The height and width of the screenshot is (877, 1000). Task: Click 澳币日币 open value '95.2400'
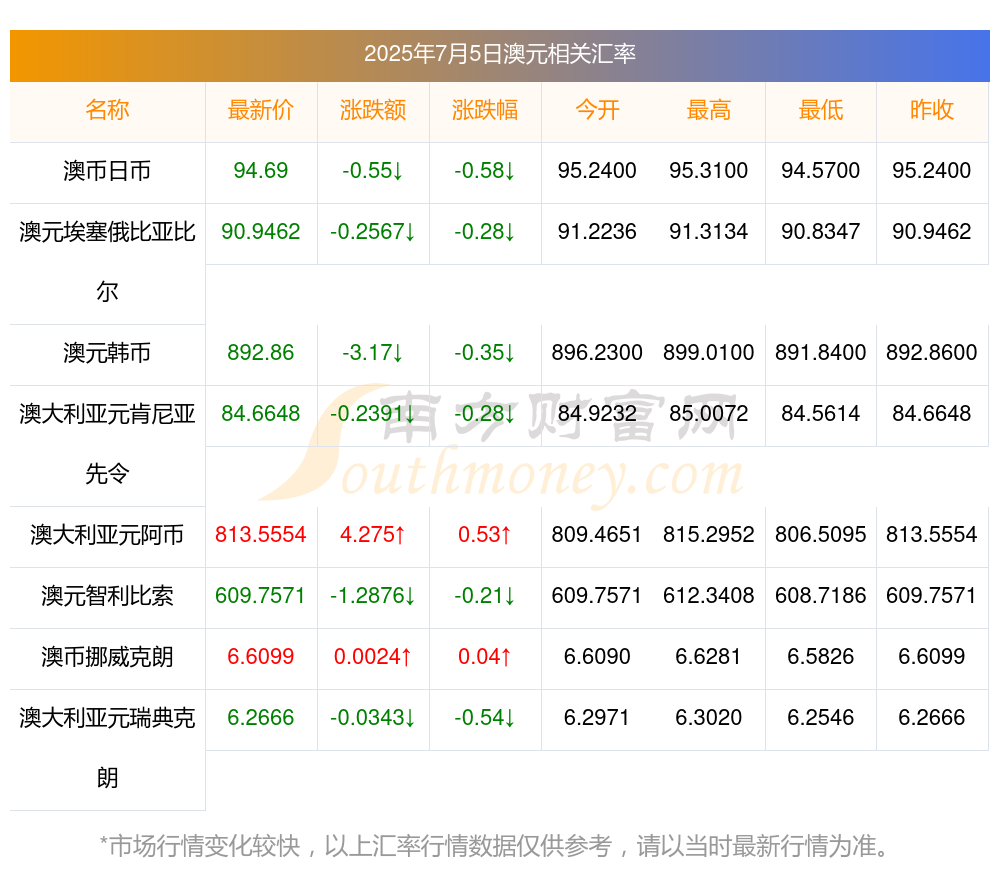coord(597,171)
